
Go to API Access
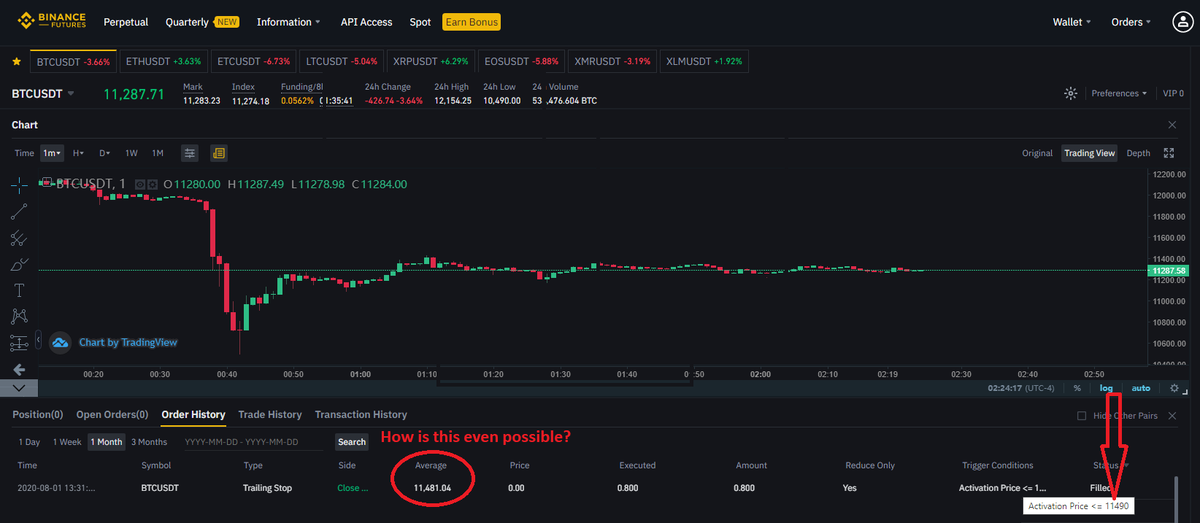(x=366, y=22)
